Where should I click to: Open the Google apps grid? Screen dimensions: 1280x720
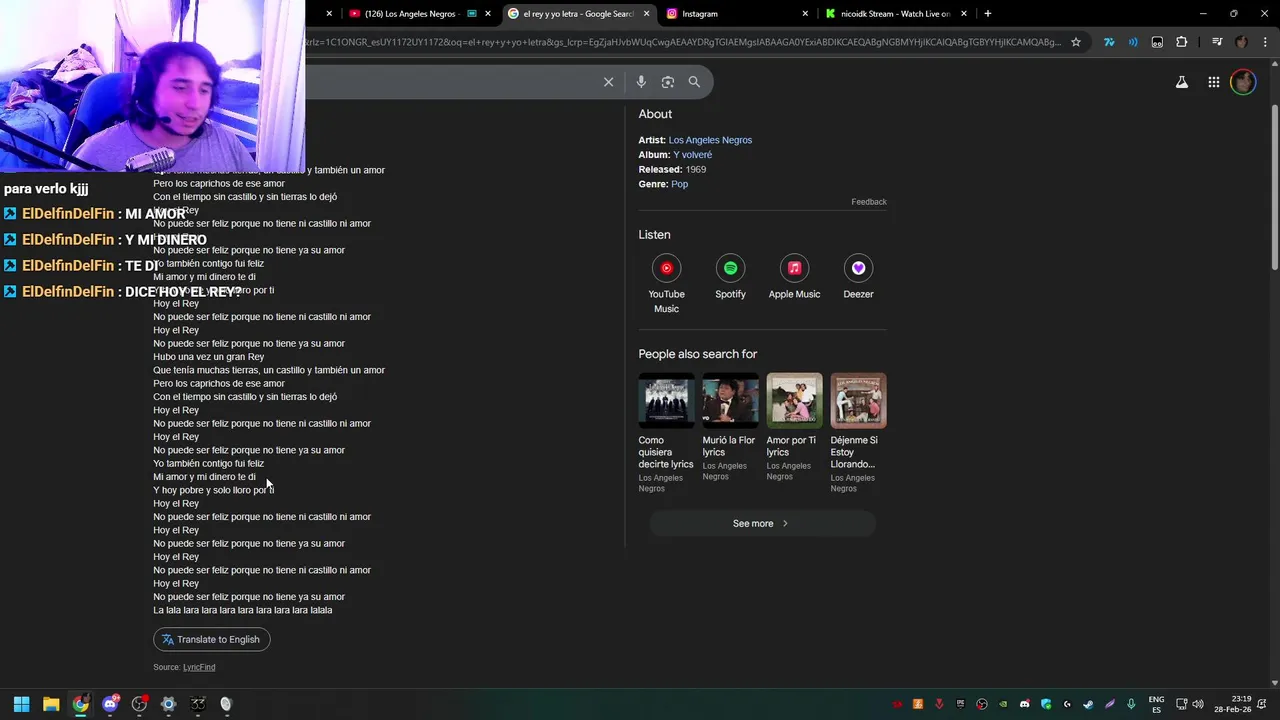coord(1213,82)
